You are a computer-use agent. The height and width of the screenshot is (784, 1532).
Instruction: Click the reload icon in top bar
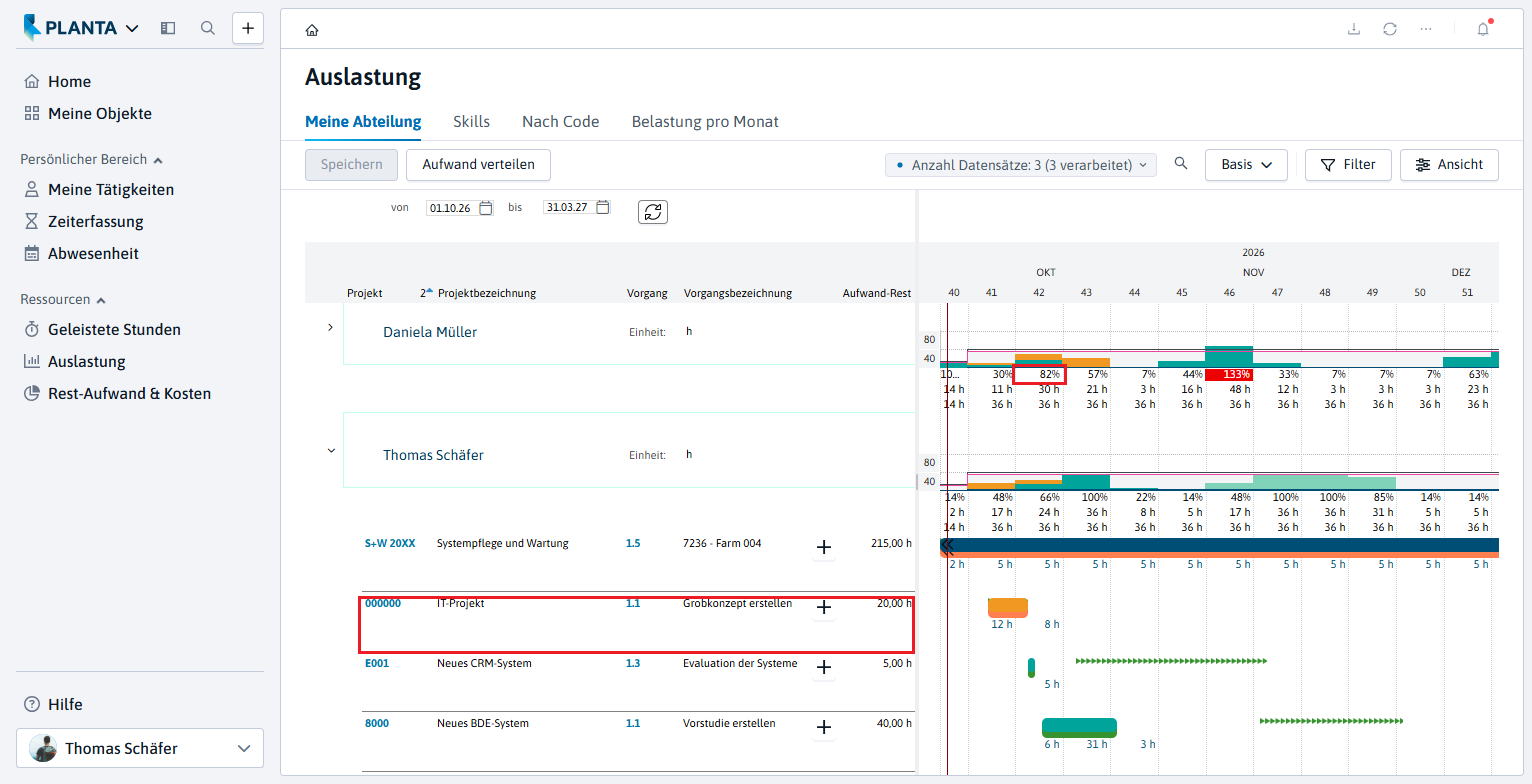(1390, 29)
